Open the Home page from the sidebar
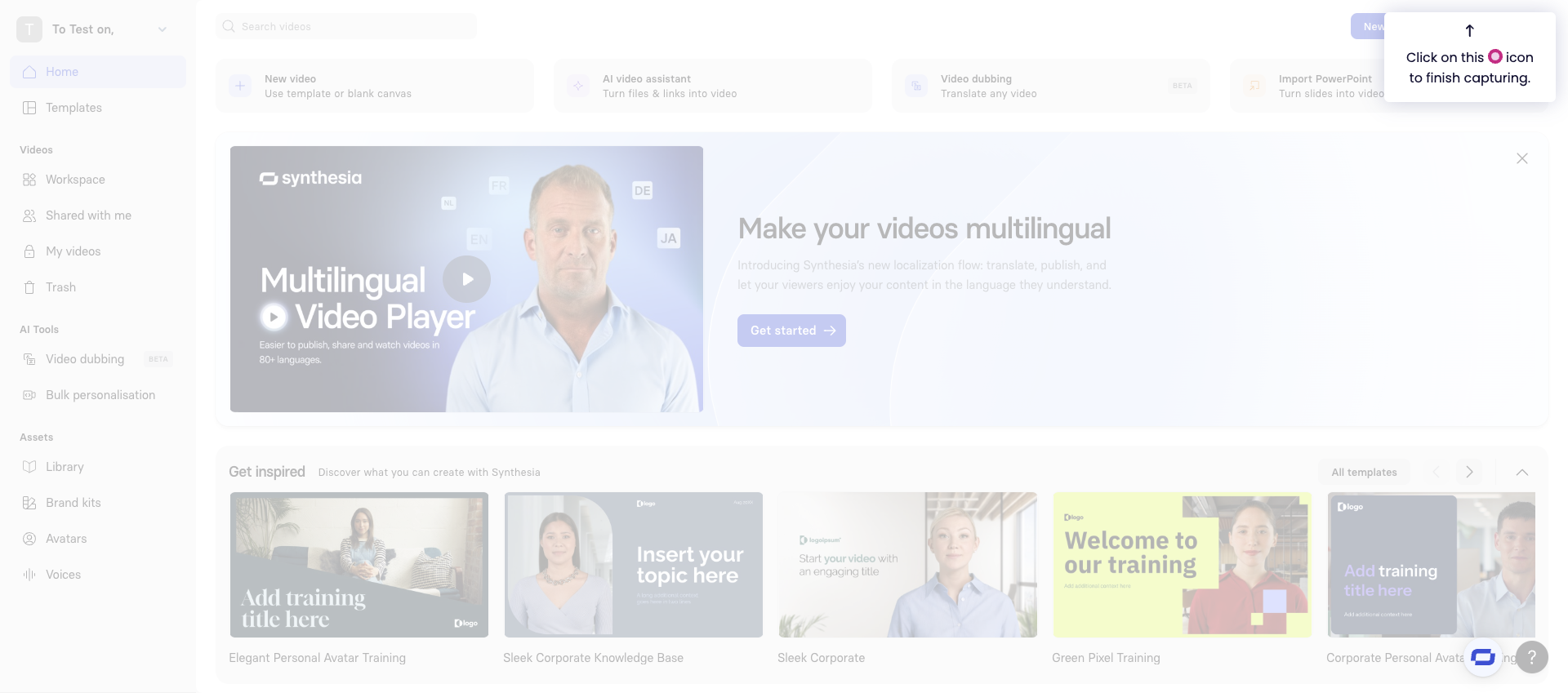The height and width of the screenshot is (693, 1568). tap(98, 72)
